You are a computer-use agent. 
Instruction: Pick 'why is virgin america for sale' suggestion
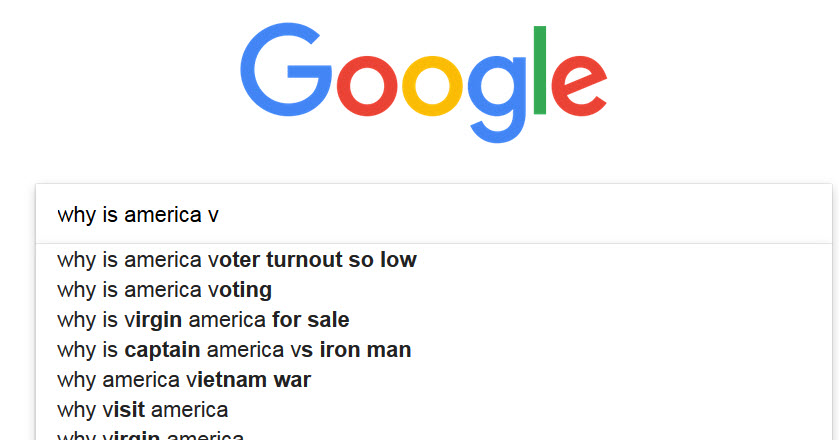click(434, 320)
